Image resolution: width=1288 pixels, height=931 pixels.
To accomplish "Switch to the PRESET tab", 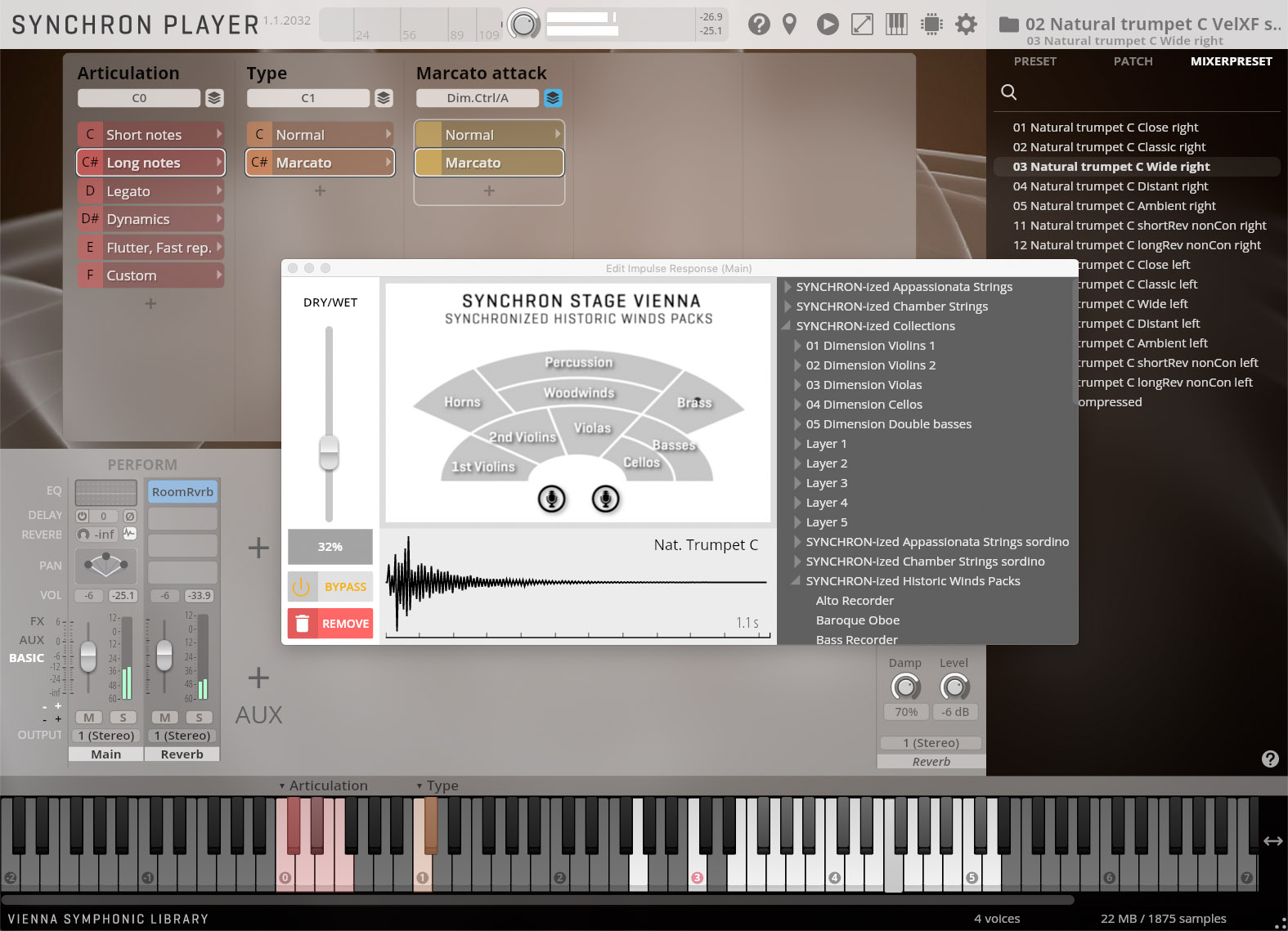I will 1035,61.
